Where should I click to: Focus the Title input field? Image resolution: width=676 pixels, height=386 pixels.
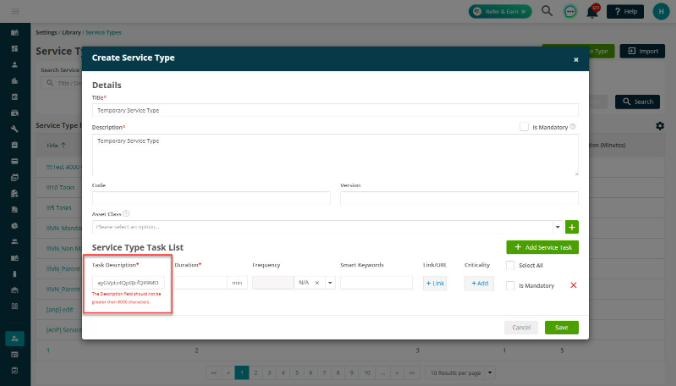pos(335,110)
